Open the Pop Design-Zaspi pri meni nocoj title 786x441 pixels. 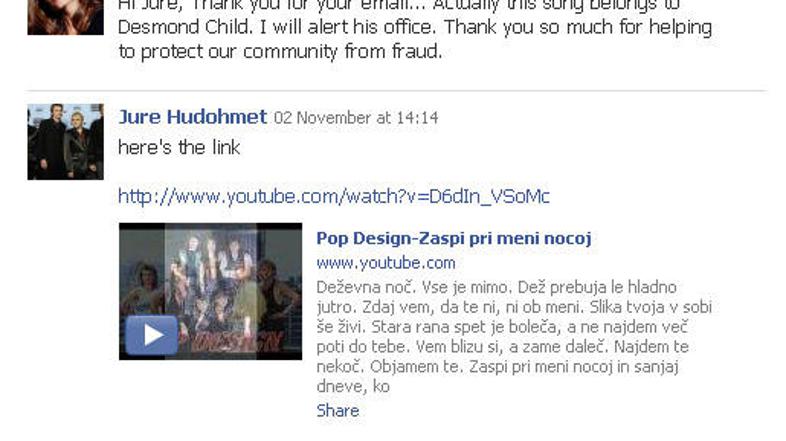tap(454, 238)
